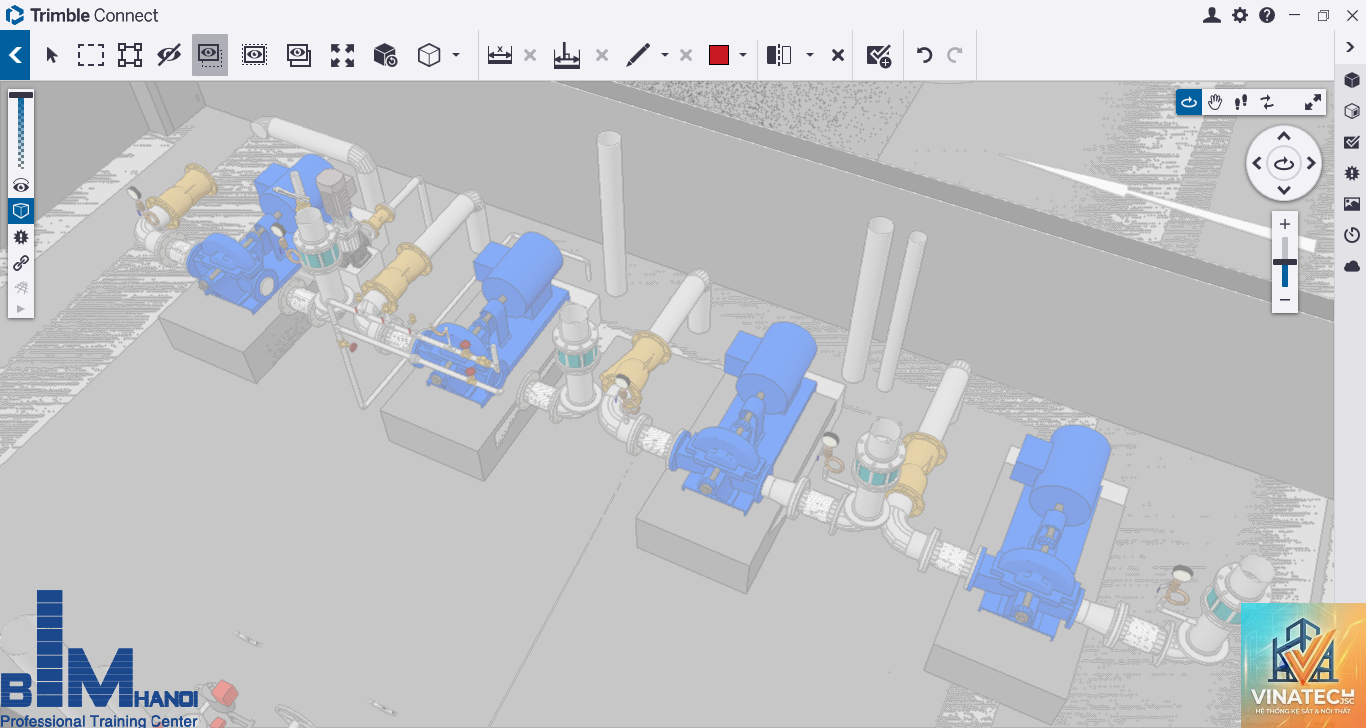Screen dimensions: 1366x728
Task: Activate rectangle area selection tool
Action: point(91,56)
